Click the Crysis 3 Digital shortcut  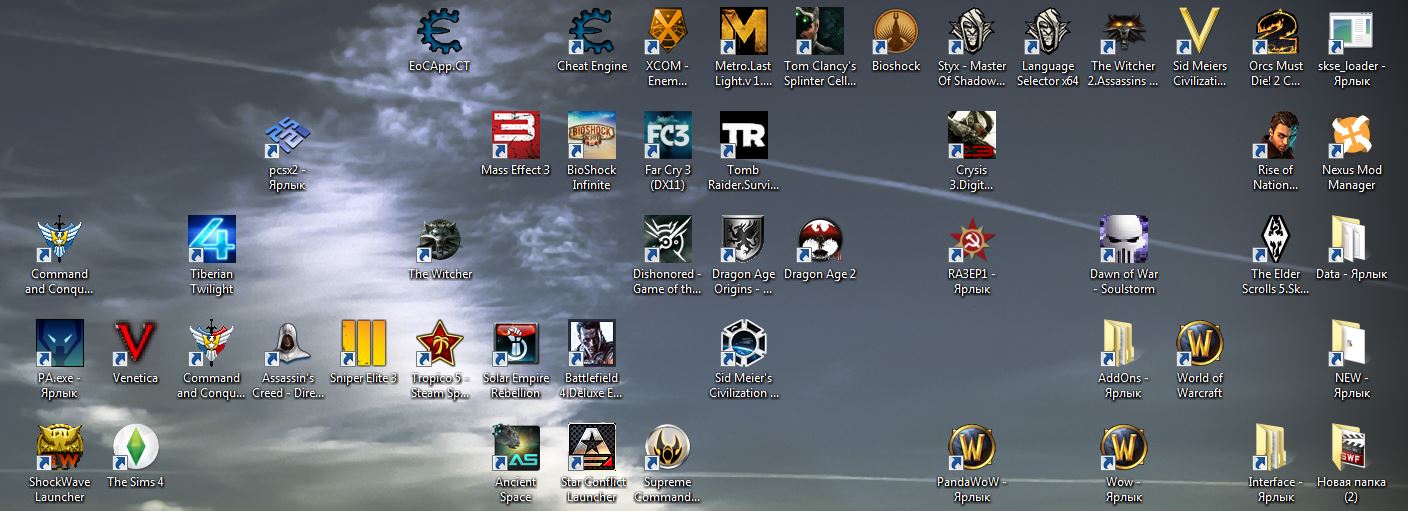click(x=972, y=136)
